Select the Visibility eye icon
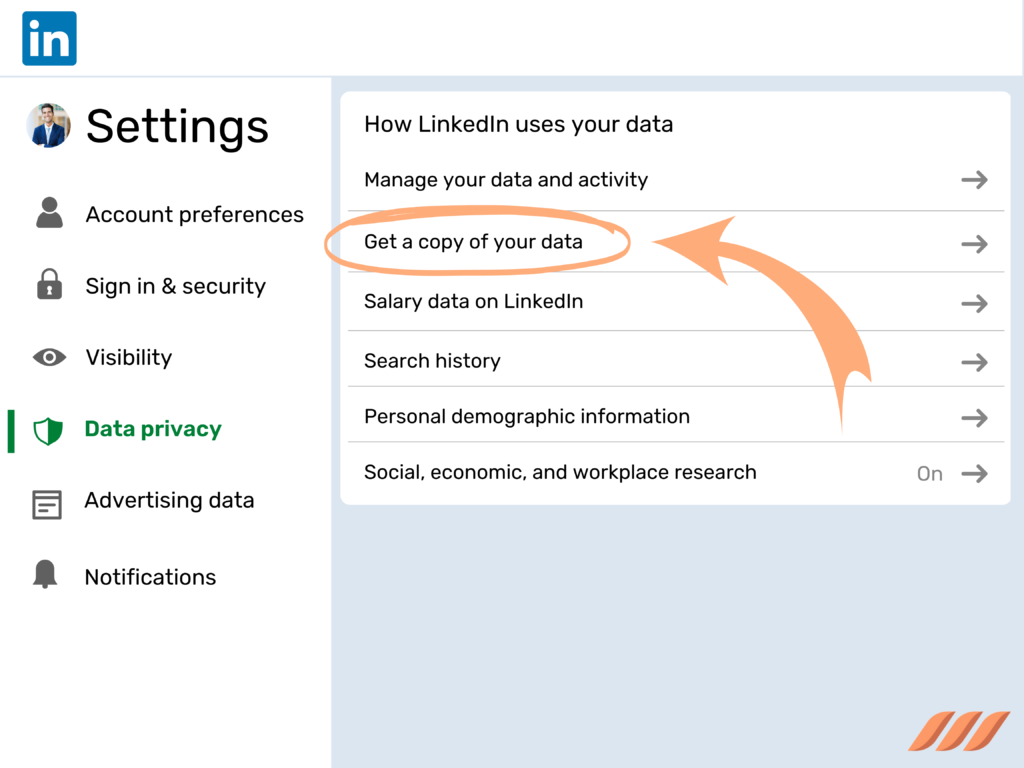The width and height of the screenshot is (1024, 768). click(x=48, y=357)
